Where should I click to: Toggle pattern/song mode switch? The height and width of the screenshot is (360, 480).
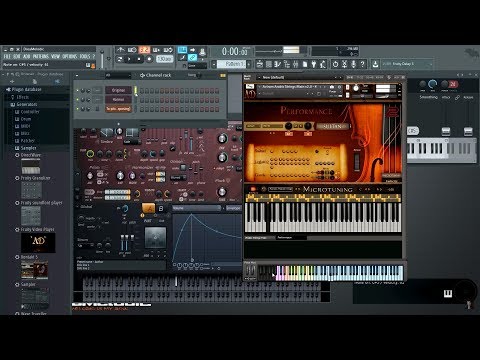click(119, 59)
